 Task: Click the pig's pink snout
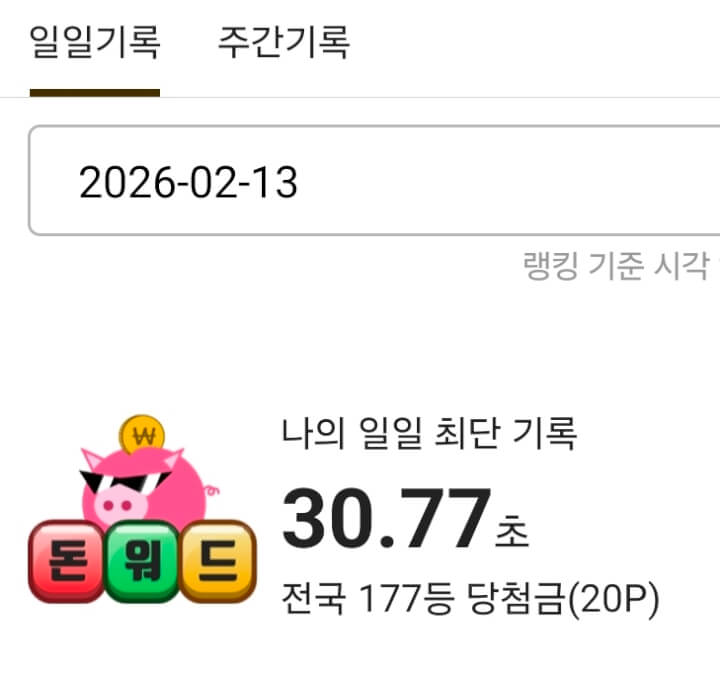[x=120, y=505]
